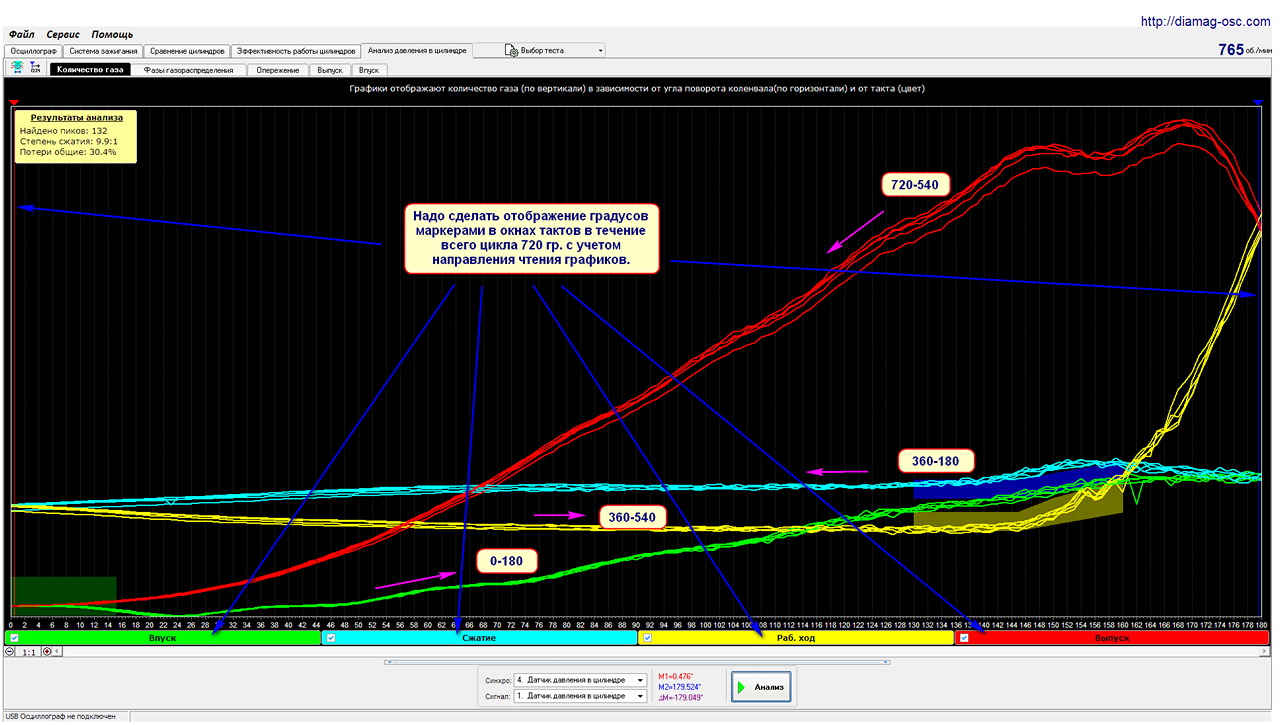The width and height of the screenshot is (1280, 725).
Task: Switch to the Впуск sub-tab
Action: [x=369, y=70]
